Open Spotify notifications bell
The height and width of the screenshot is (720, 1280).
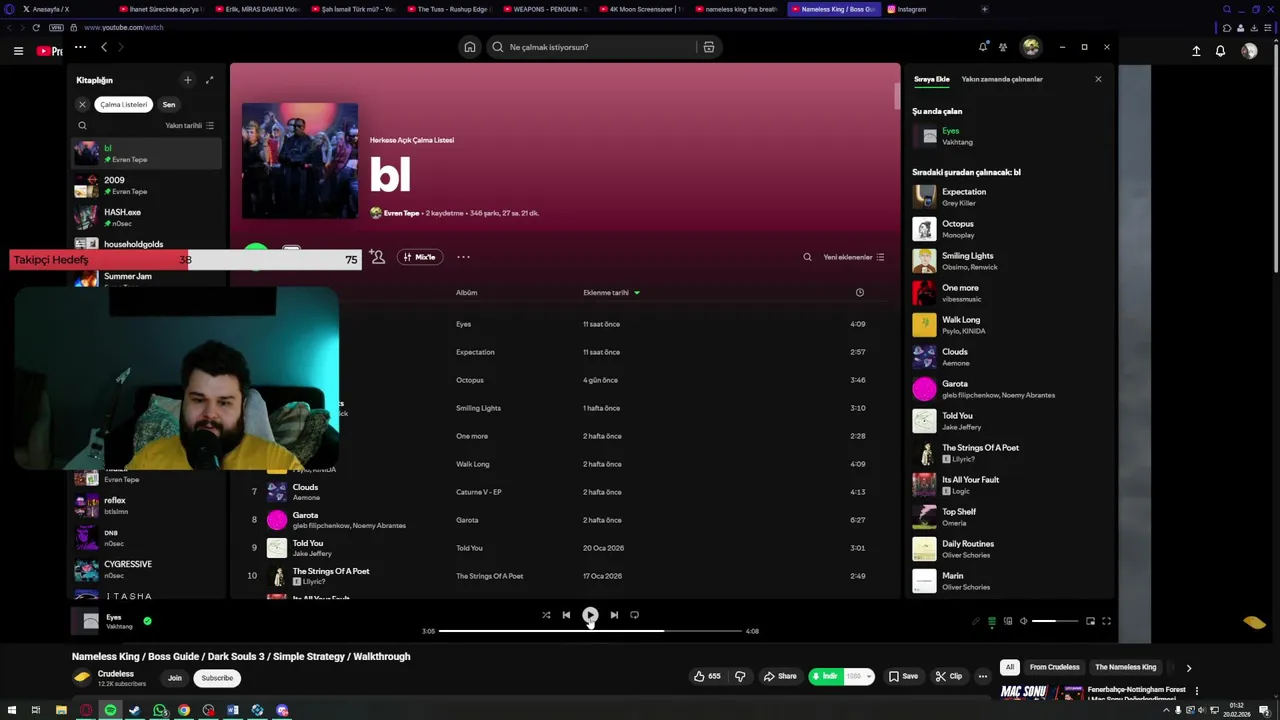[983, 47]
